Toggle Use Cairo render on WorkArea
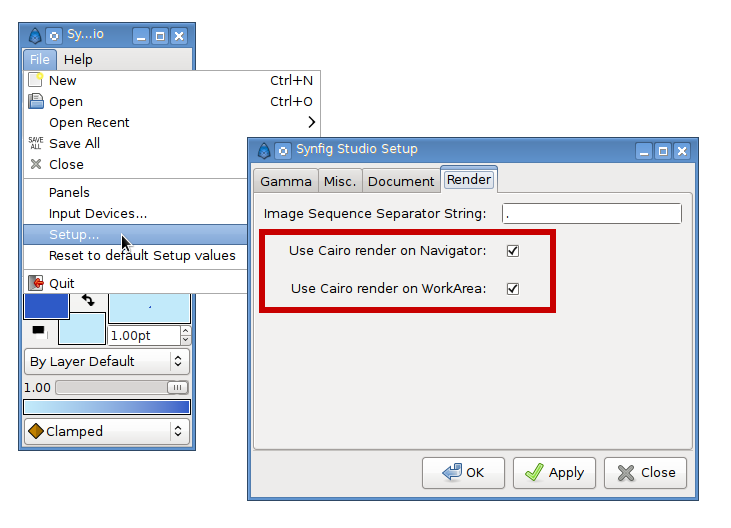The image size is (731, 528). point(513,289)
